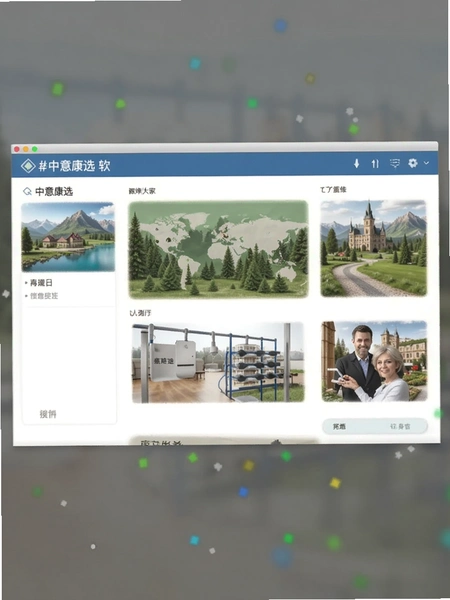
Task: Open the mountain lake house thumbnail in the sidebar
Action: [68, 236]
